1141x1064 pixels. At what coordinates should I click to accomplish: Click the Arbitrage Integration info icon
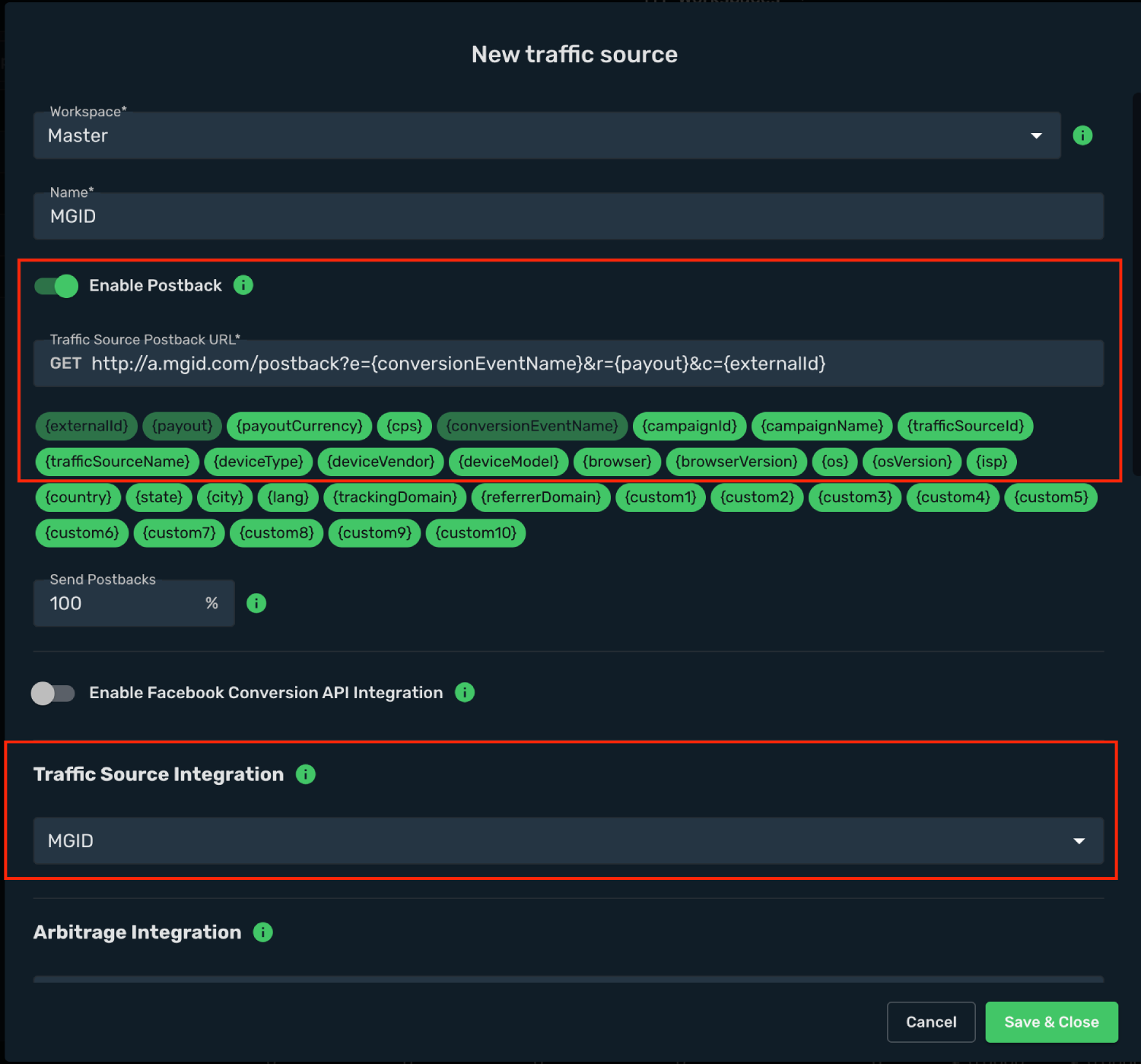pos(263,932)
